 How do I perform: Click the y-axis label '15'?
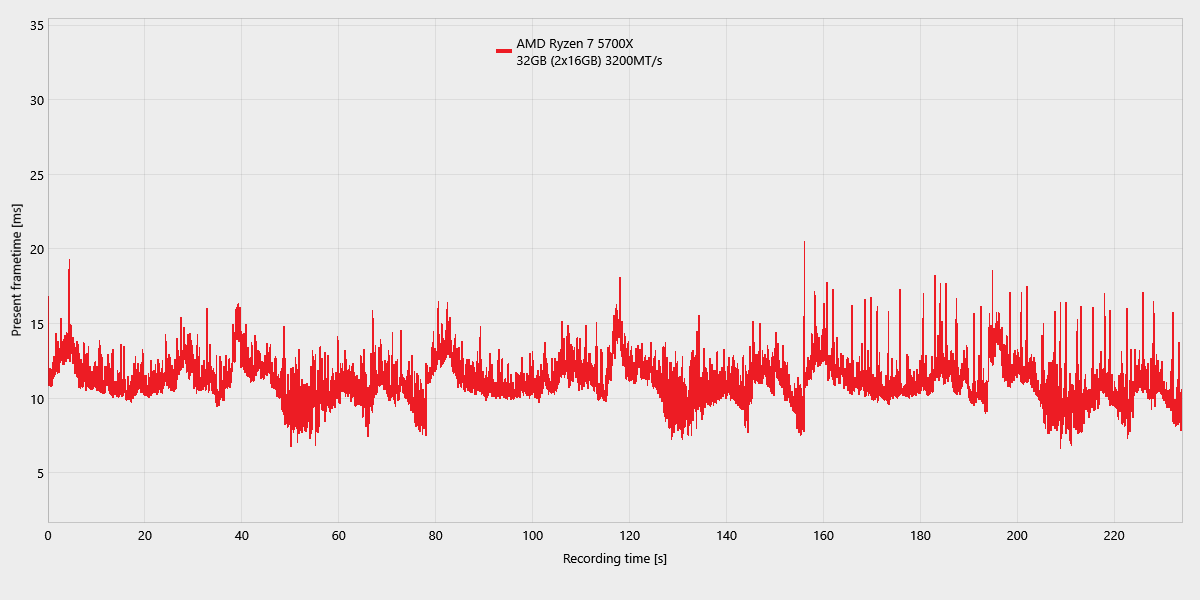tap(36, 324)
